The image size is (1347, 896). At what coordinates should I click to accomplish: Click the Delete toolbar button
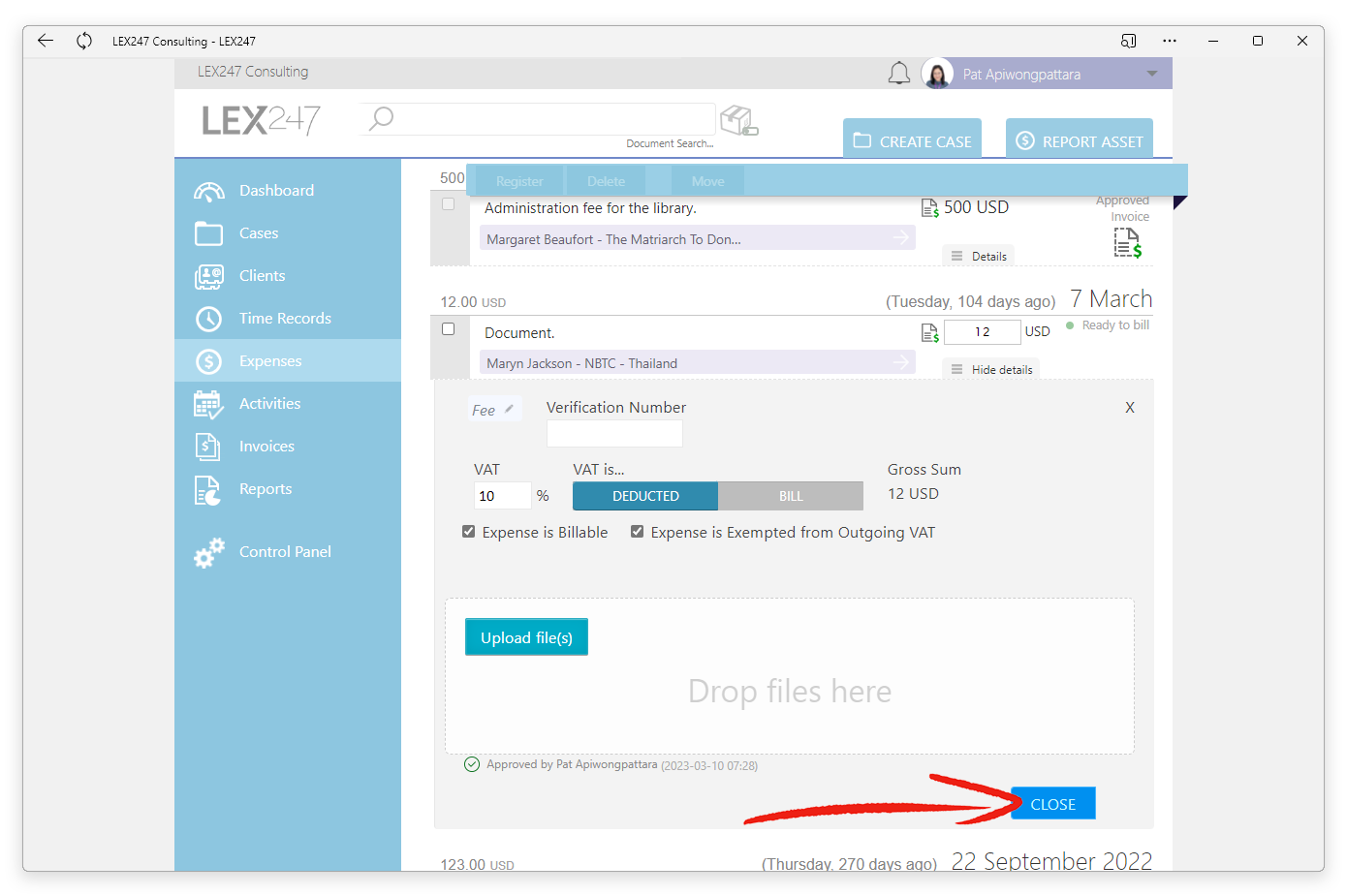(606, 181)
